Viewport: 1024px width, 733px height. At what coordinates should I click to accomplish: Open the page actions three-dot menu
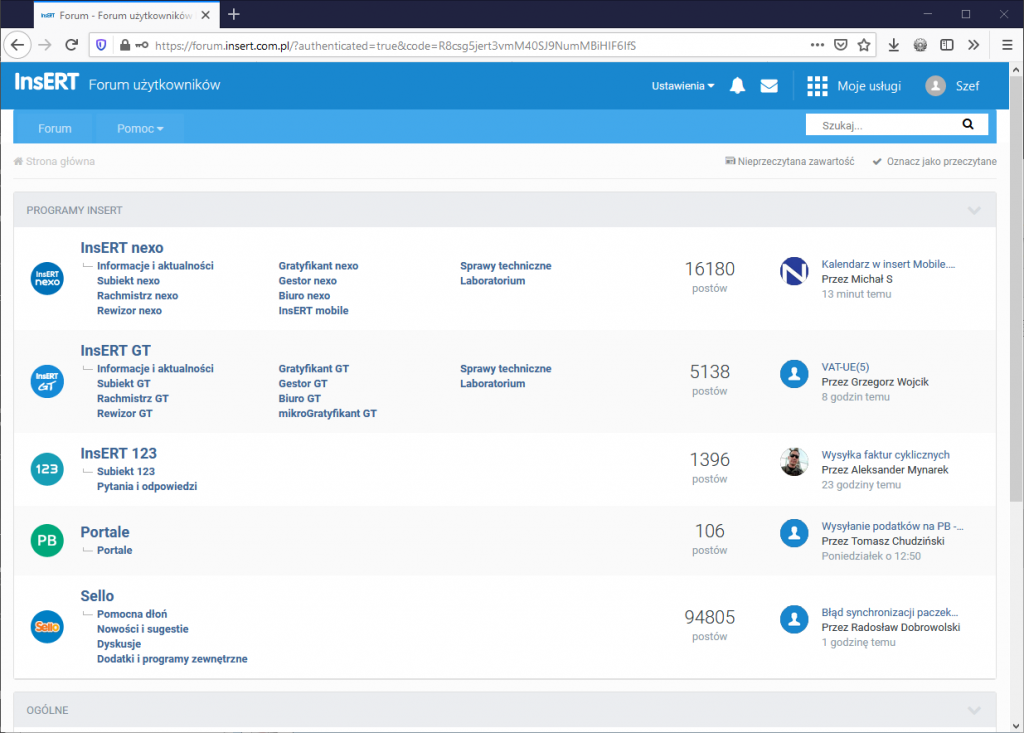(x=817, y=45)
